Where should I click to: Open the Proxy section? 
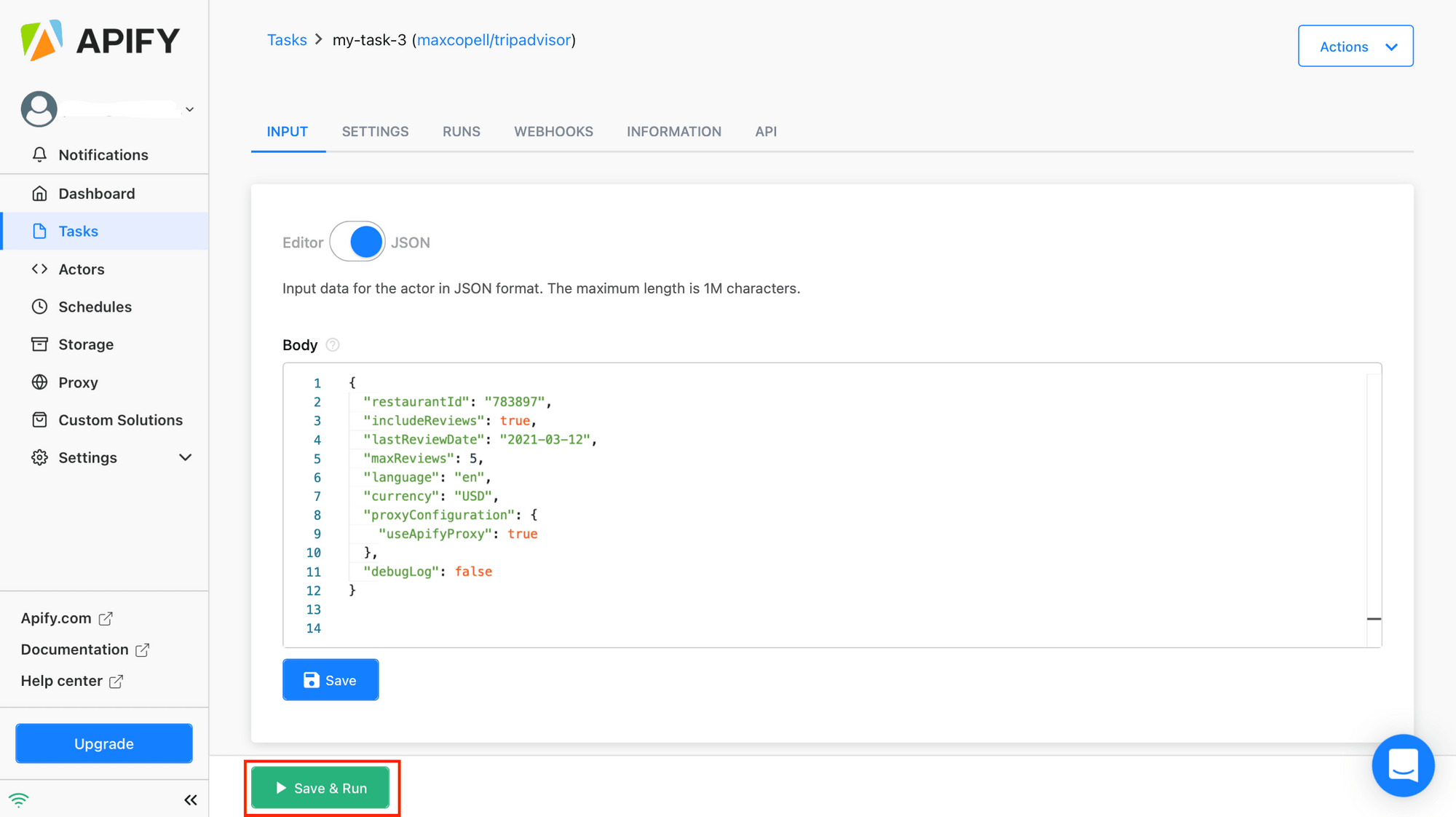click(78, 382)
